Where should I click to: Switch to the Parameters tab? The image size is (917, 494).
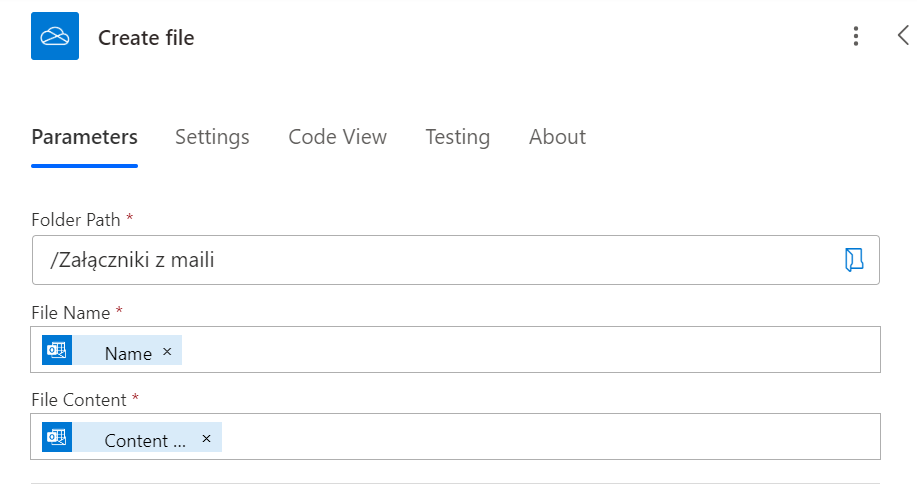click(84, 137)
